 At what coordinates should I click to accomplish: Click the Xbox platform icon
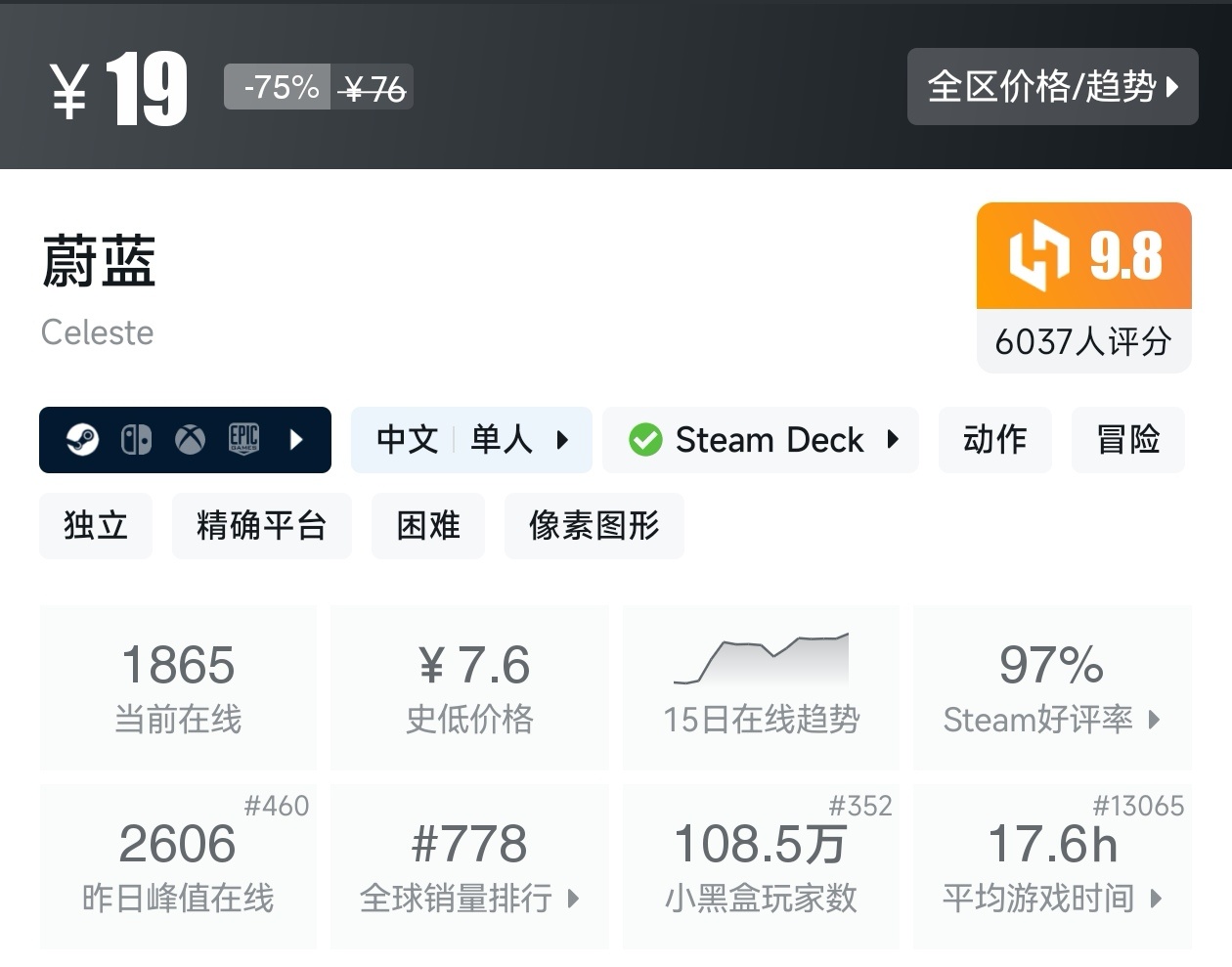point(190,440)
